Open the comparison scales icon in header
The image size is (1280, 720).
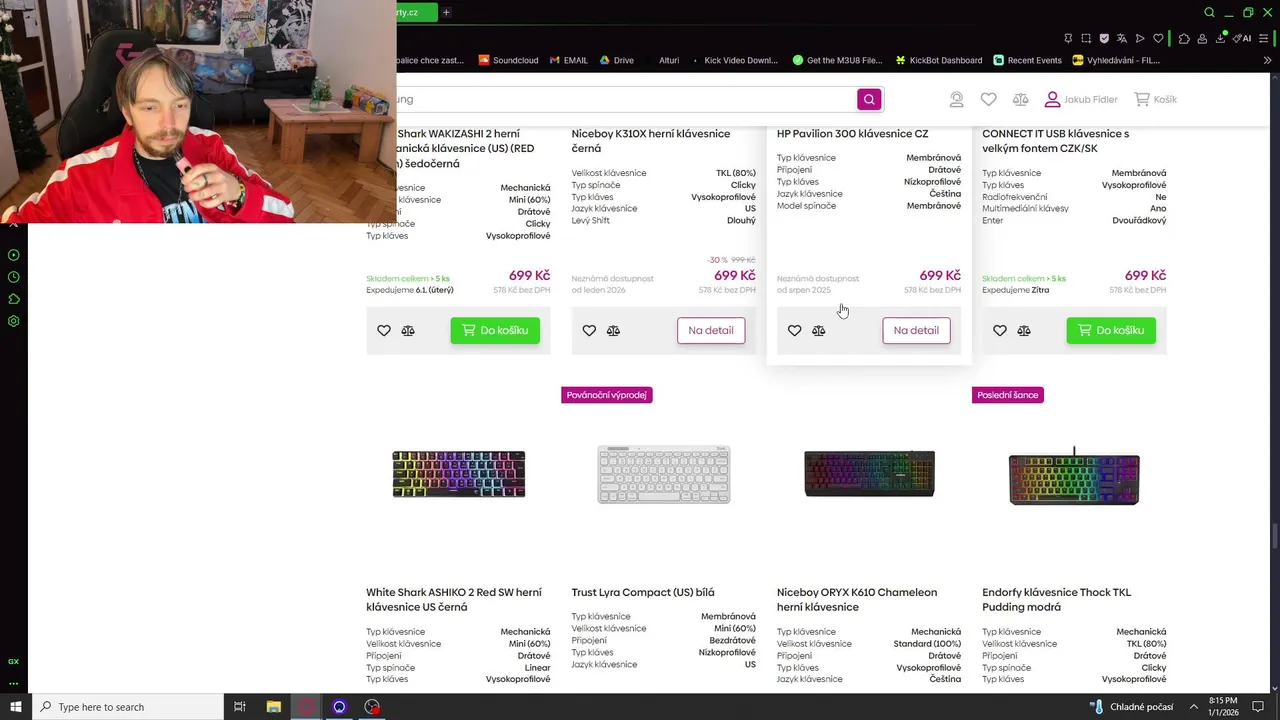point(1020,99)
